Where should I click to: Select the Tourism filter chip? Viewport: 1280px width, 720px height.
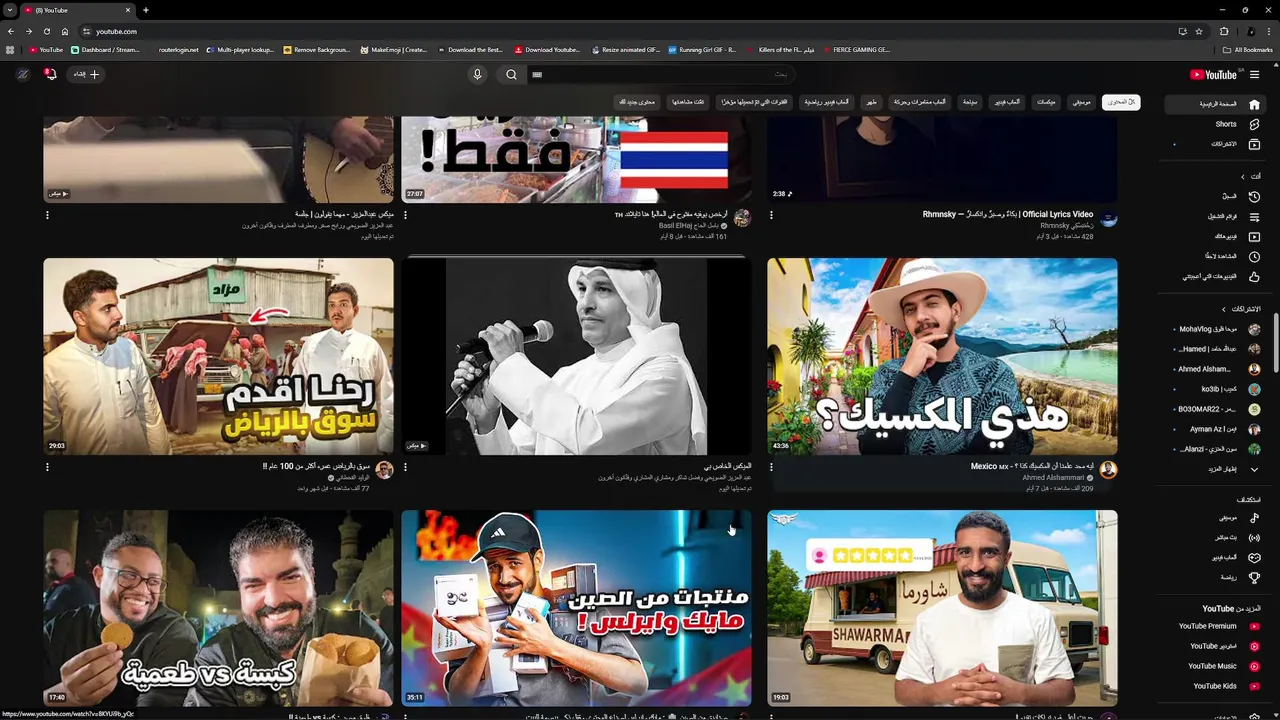click(x=970, y=102)
